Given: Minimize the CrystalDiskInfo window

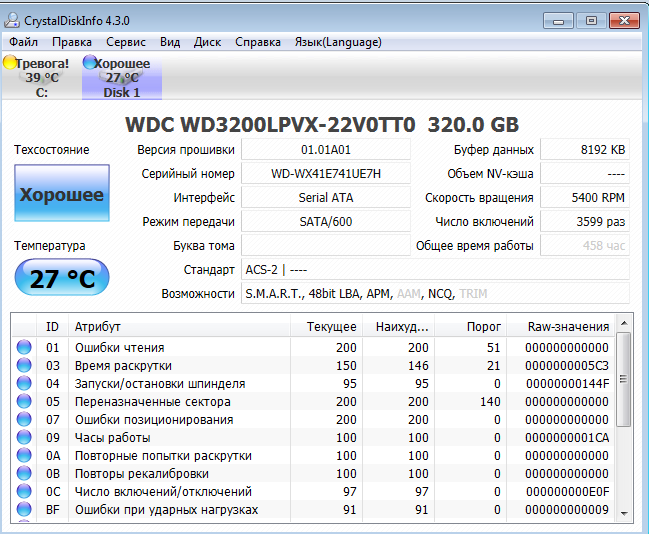Looking at the screenshot, I should [558, 21].
